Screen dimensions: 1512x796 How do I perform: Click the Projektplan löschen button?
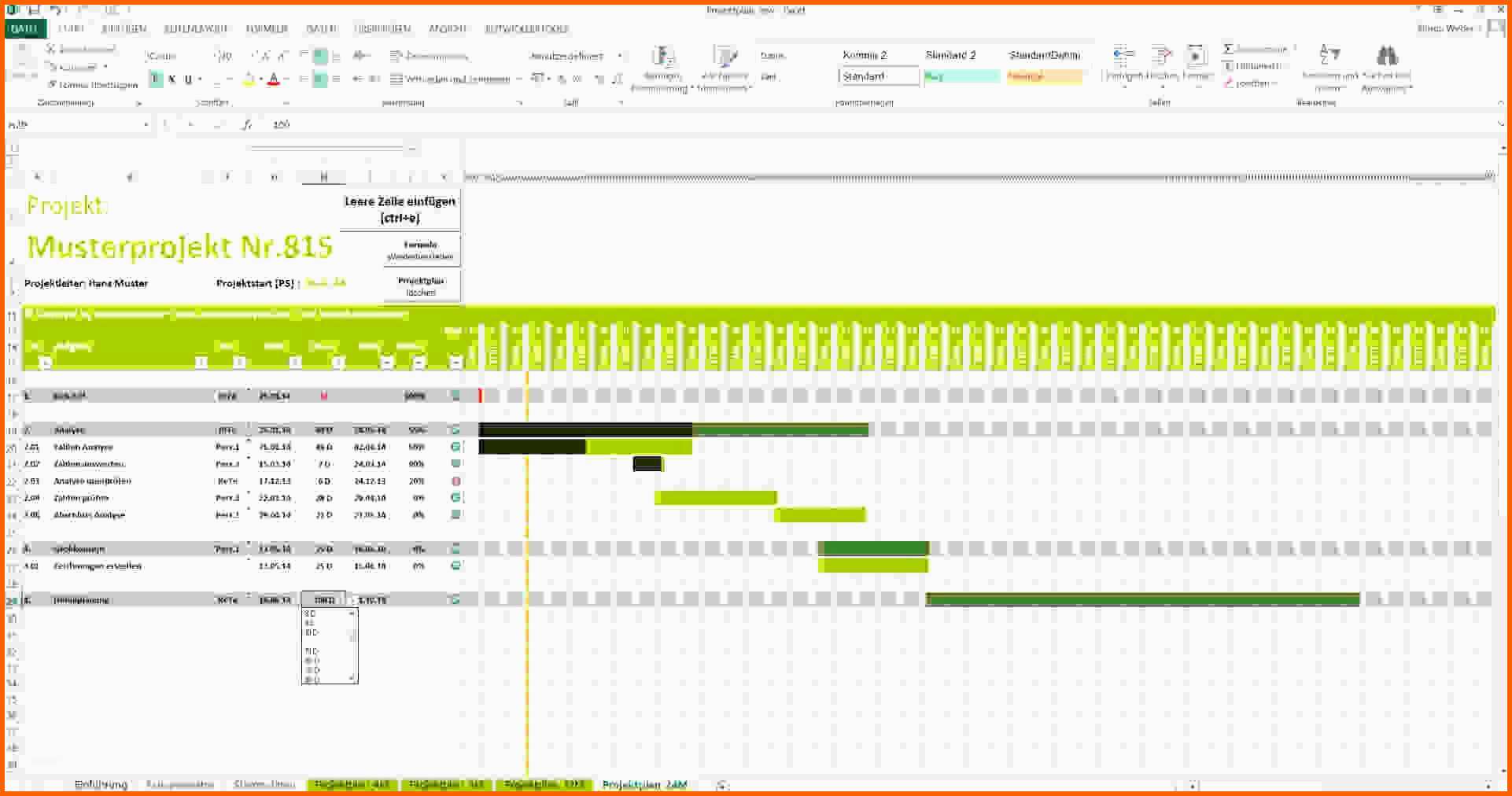click(x=421, y=286)
